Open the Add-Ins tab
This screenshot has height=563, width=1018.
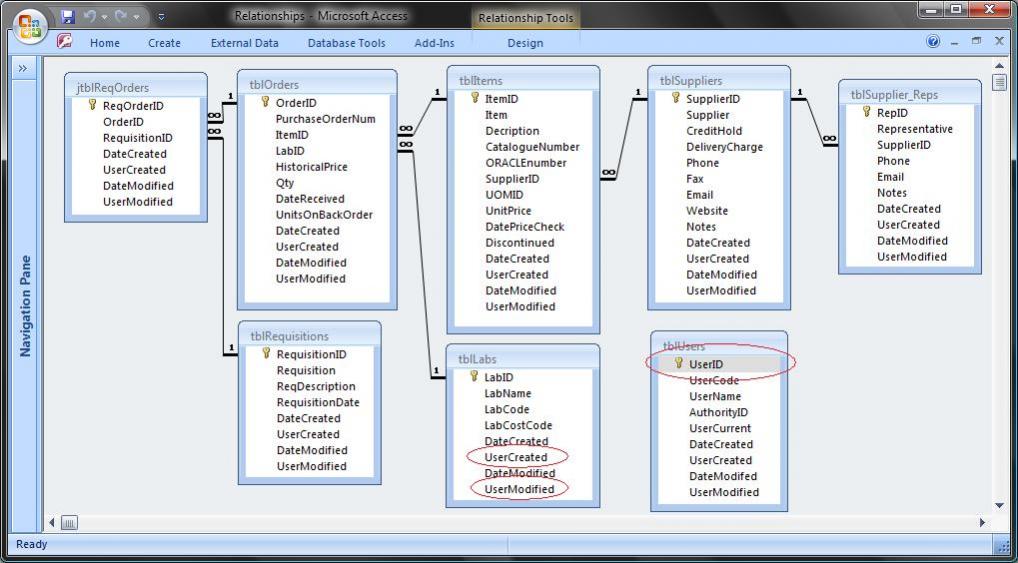(434, 43)
